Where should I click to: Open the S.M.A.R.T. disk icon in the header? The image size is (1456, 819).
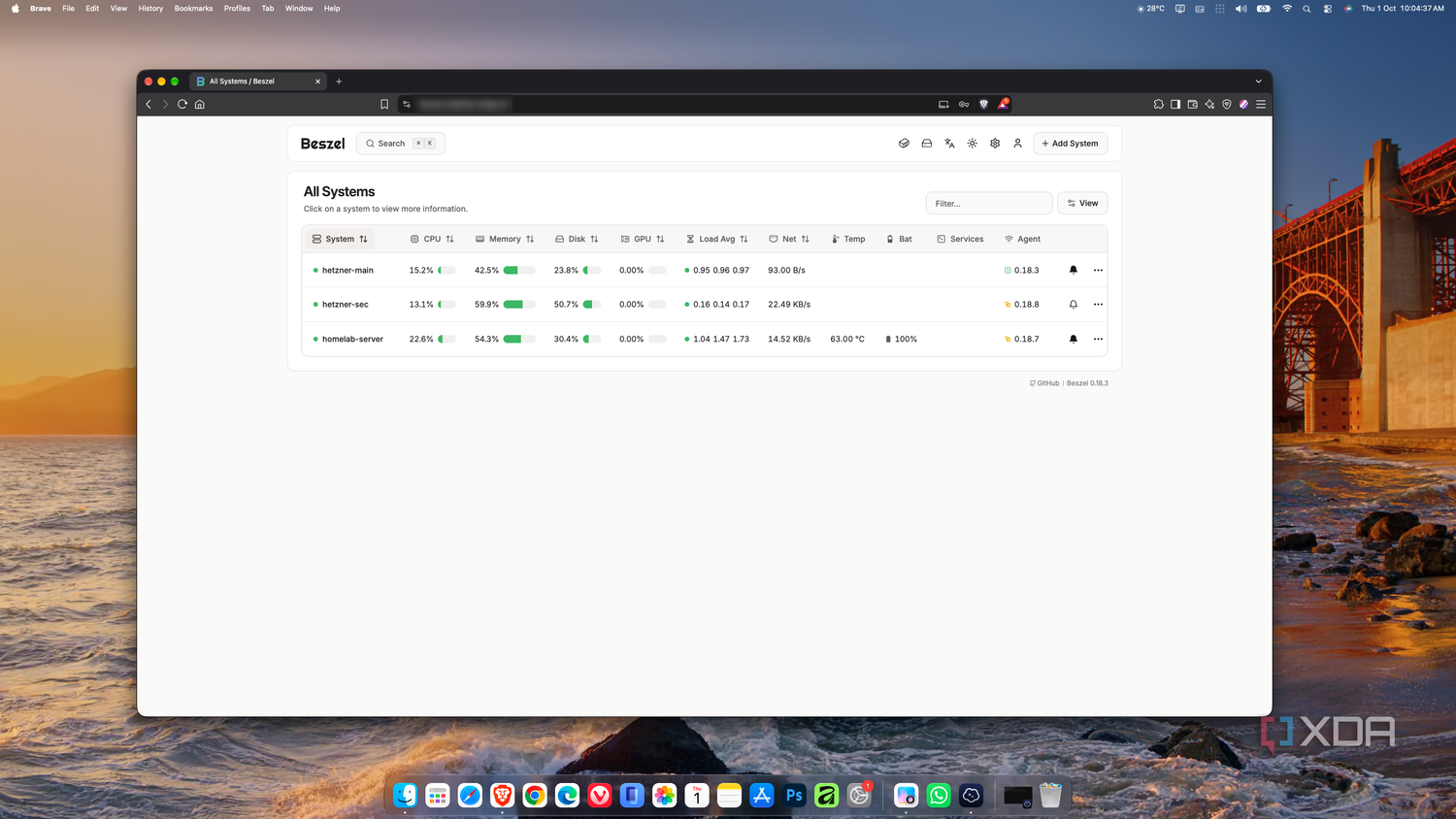pyautogui.click(x=927, y=144)
